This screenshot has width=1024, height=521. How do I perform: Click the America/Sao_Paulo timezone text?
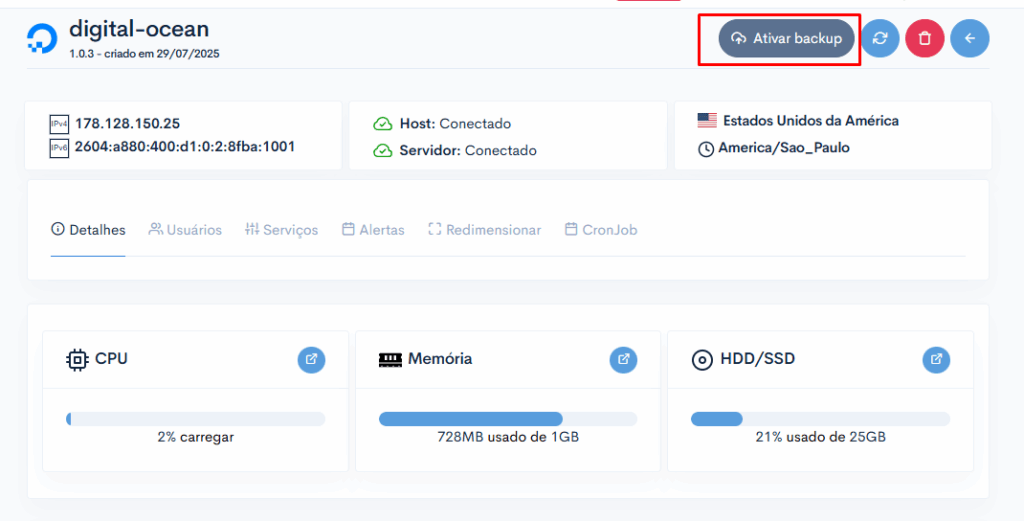pos(784,148)
